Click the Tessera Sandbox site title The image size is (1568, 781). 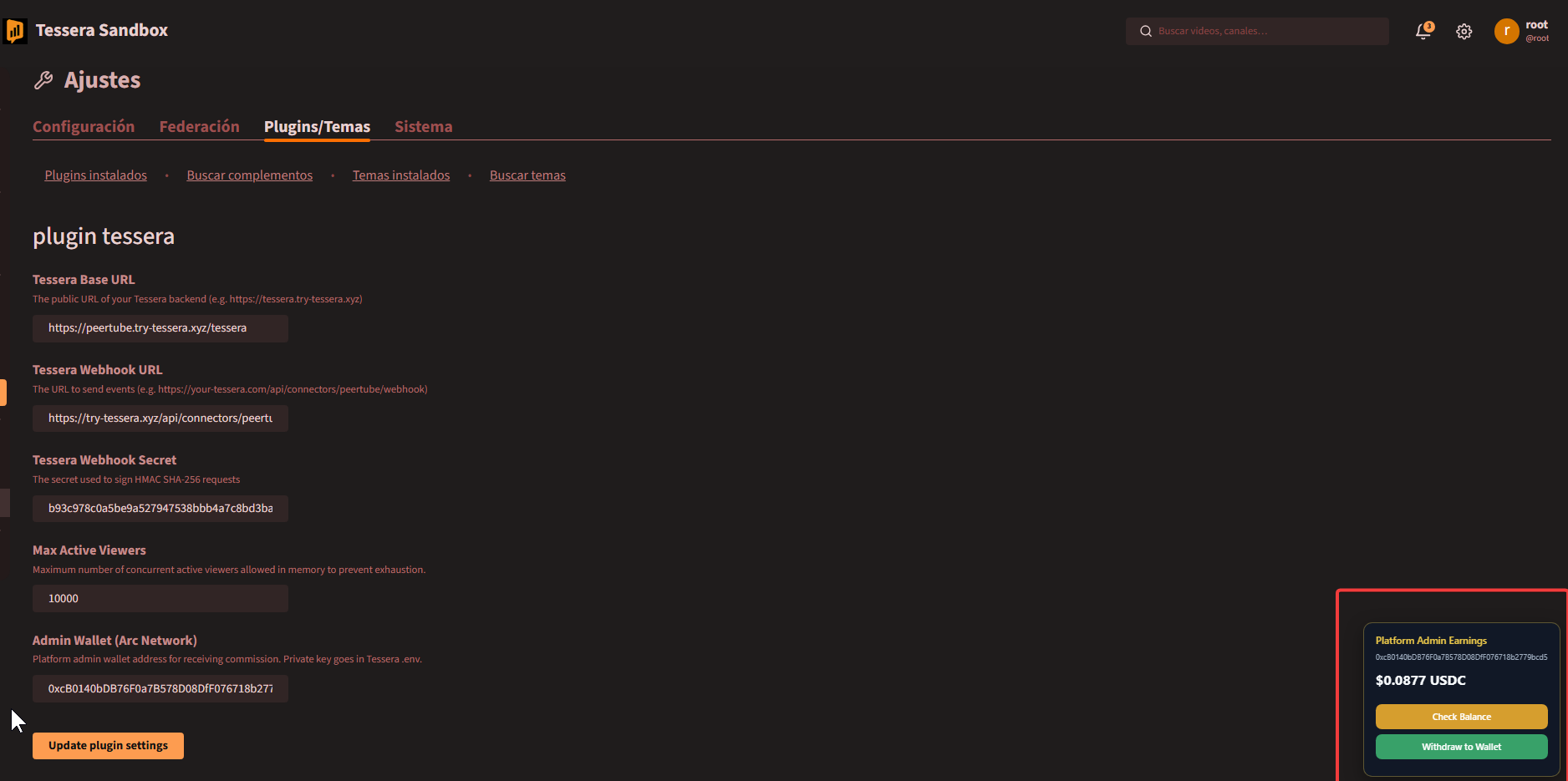[102, 31]
